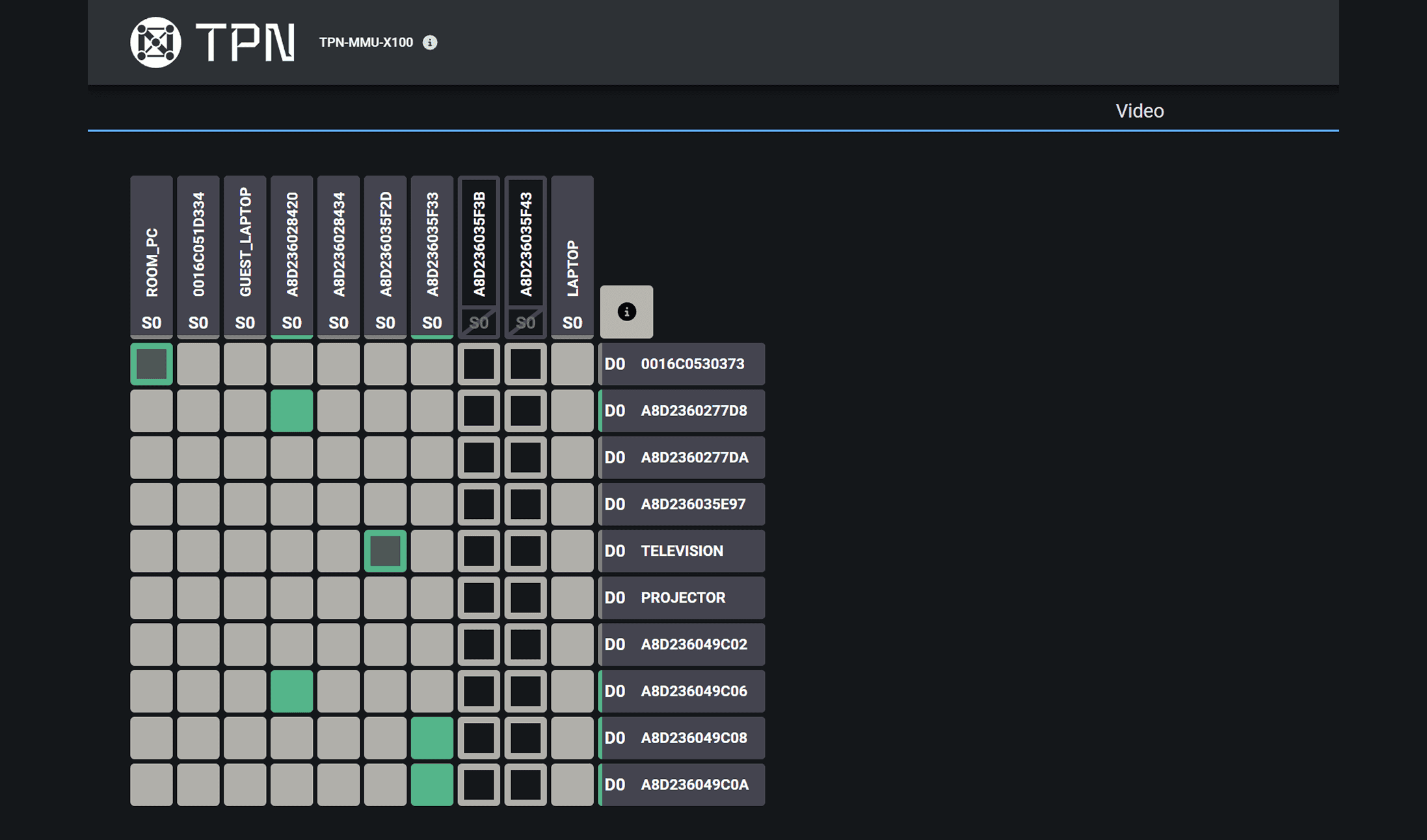Toggle ROOM_PC to 0016C0530373 crosspoint
This screenshot has height=840, width=1427.
point(152,364)
